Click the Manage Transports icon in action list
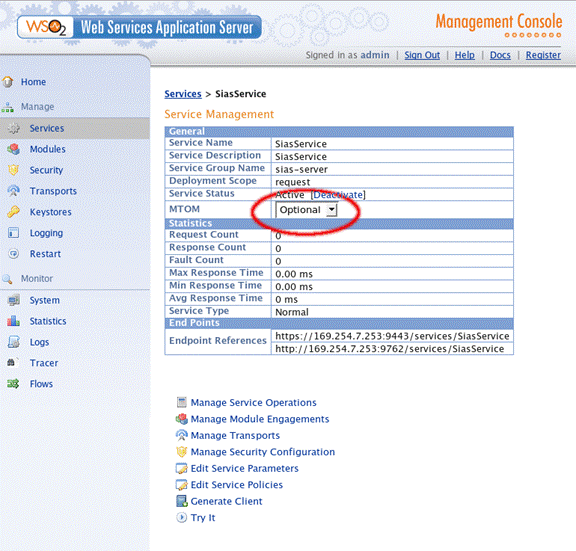Viewport: 576px width, 551px height. [181, 435]
